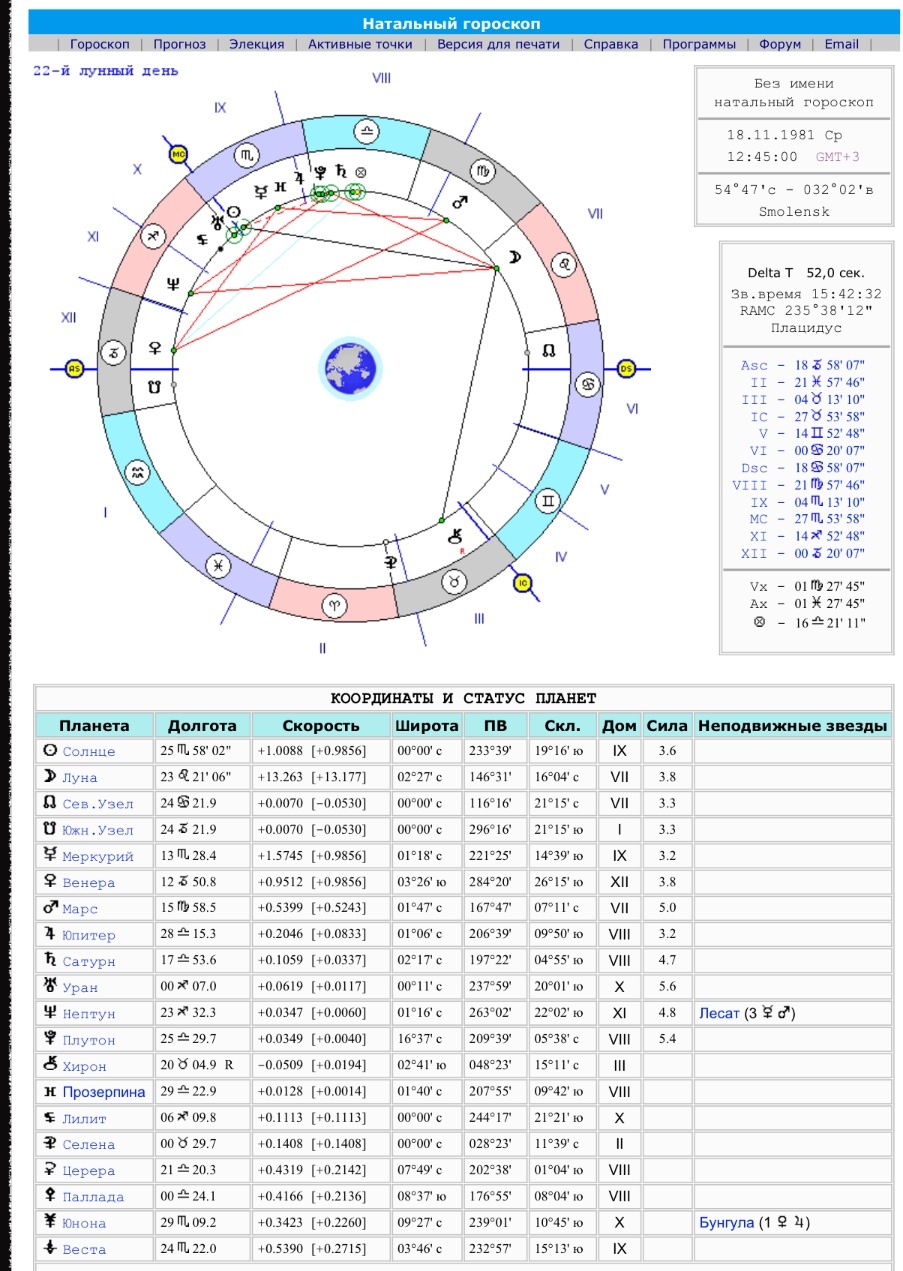The image size is (903, 1271).
Task: Open the Прогноз menu item
Action: [180, 44]
